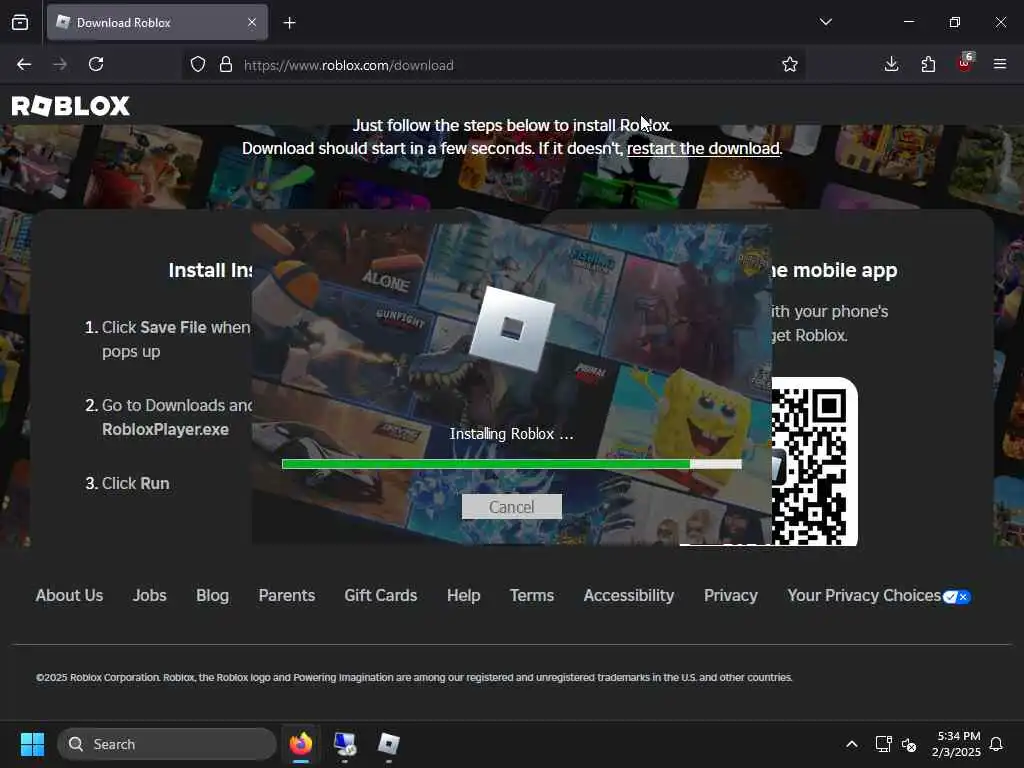Open a new browser tab
Viewport: 1024px width, 768px height.
click(289, 23)
